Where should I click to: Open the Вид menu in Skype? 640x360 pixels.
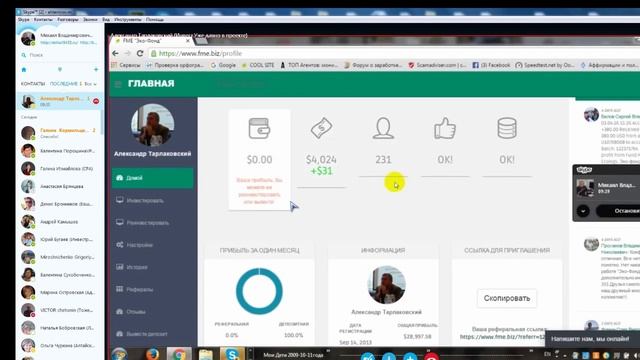click(x=106, y=20)
